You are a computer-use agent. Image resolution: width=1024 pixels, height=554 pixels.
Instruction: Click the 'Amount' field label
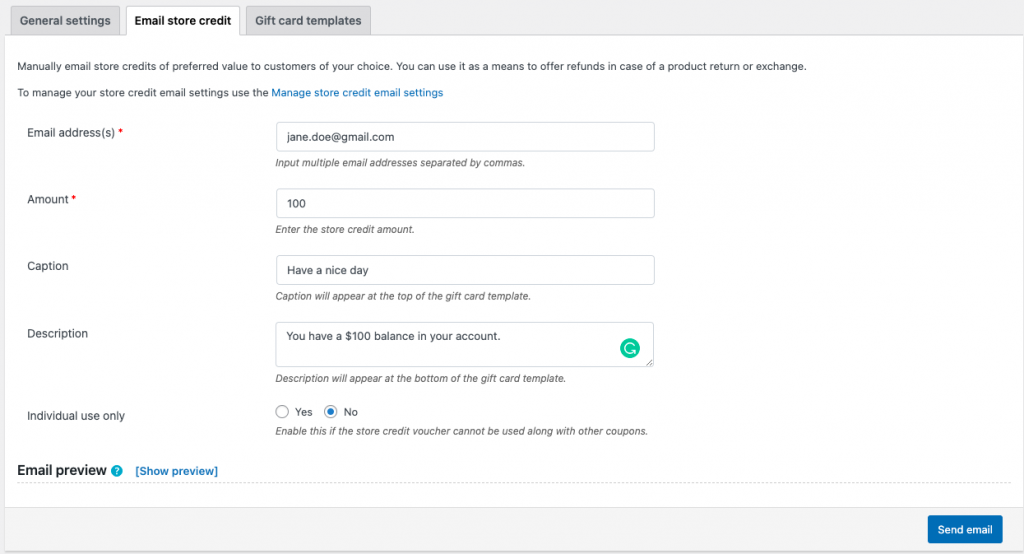point(48,199)
